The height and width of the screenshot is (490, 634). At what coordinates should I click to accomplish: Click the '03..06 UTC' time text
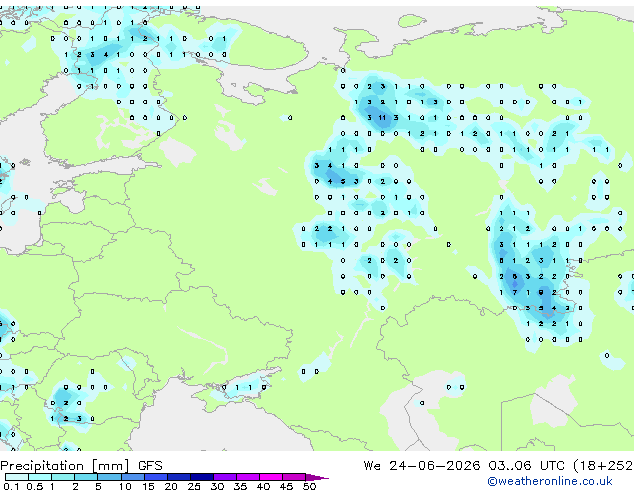(x=526, y=466)
